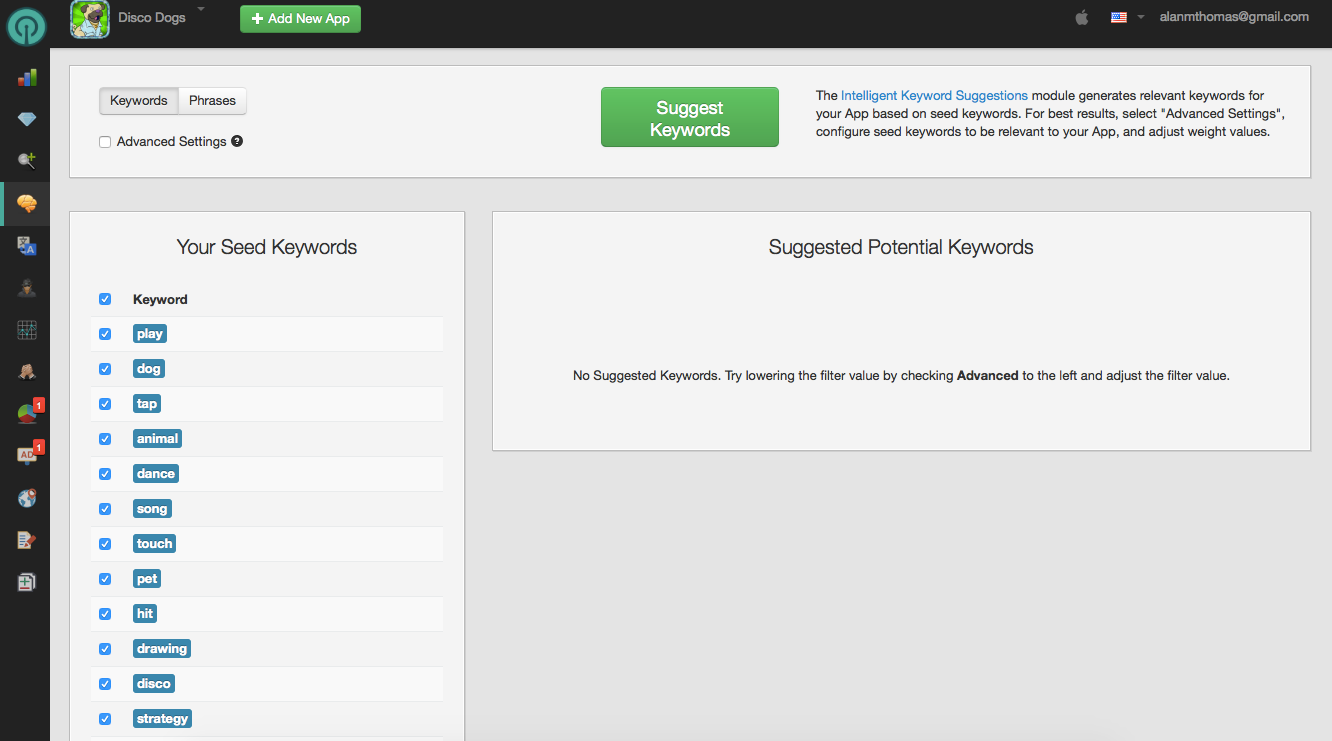The height and width of the screenshot is (741, 1332).
Task: Uncheck the 'dog' seed keyword checkbox
Action: pos(105,369)
